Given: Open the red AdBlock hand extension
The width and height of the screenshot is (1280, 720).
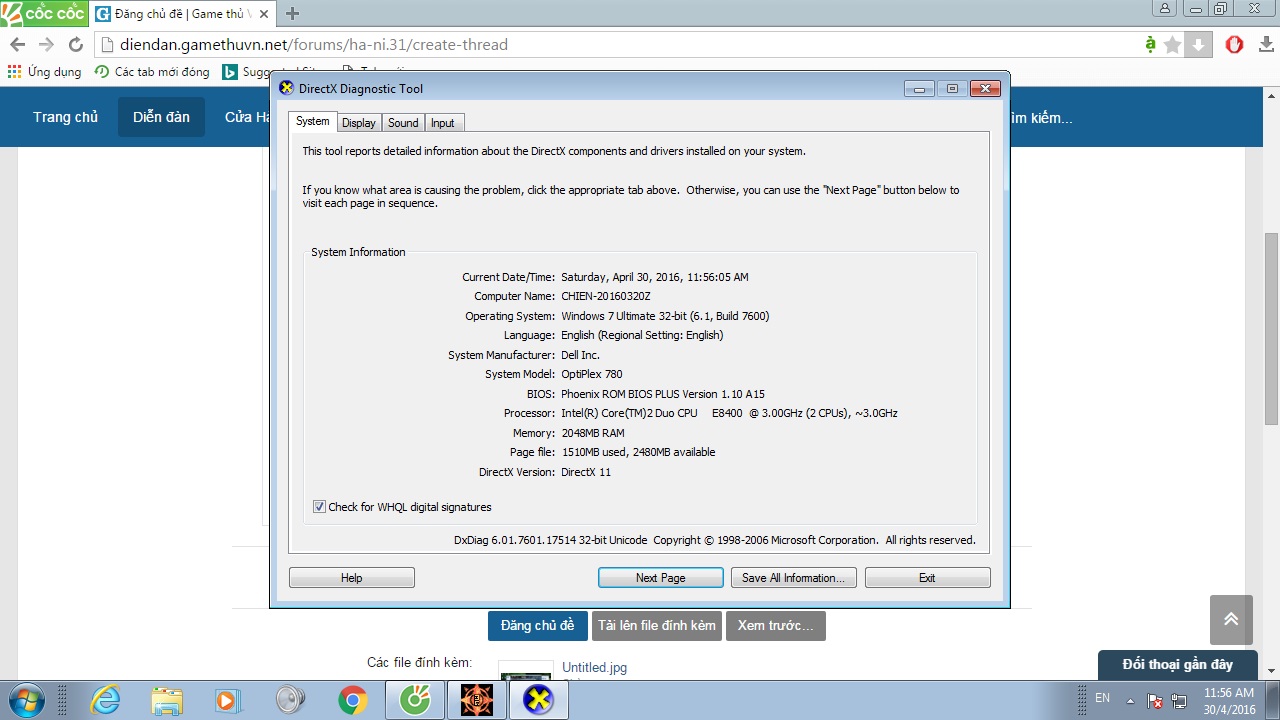Looking at the screenshot, I should click(x=1235, y=44).
